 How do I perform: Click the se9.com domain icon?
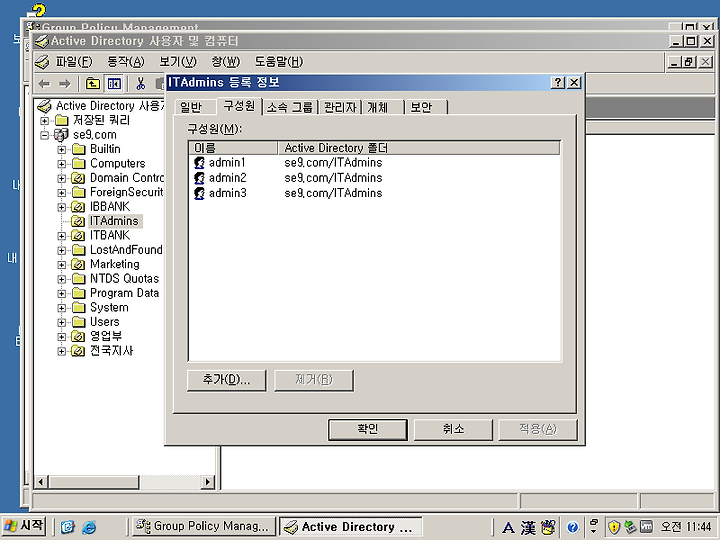pos(61,135)
